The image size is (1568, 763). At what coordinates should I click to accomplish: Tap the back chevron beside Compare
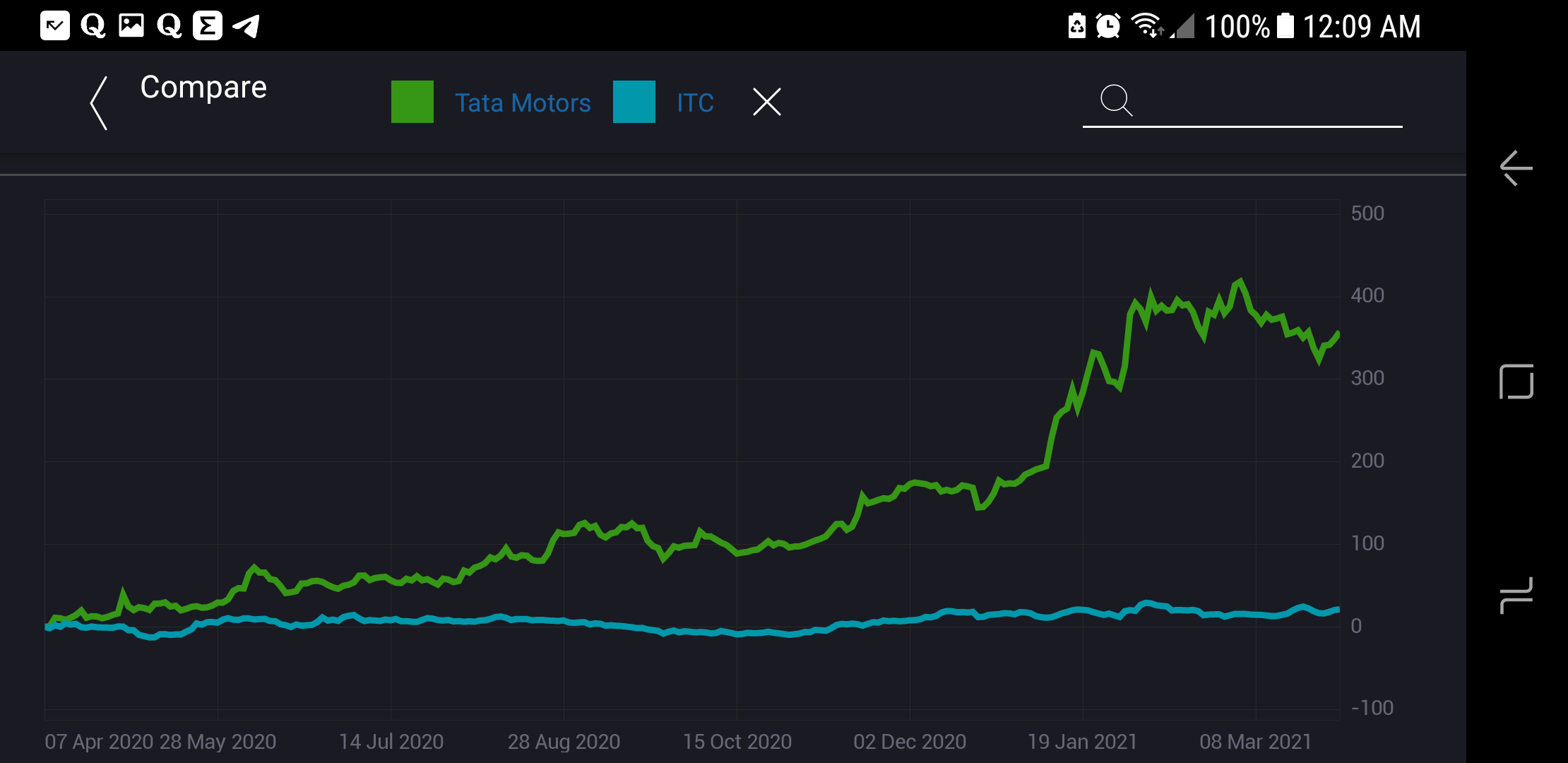pyautogui.click(x=100, y=103)
